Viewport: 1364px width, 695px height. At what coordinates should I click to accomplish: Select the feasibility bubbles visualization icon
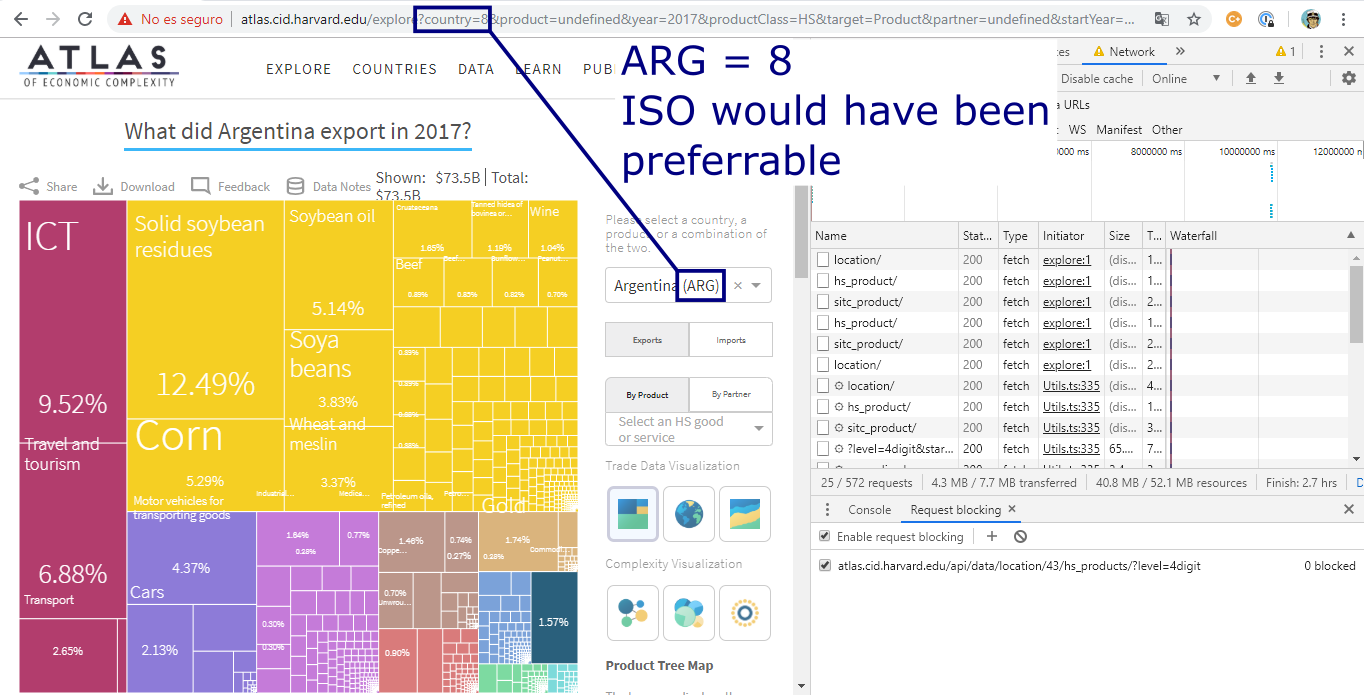(x=688, y=612)
